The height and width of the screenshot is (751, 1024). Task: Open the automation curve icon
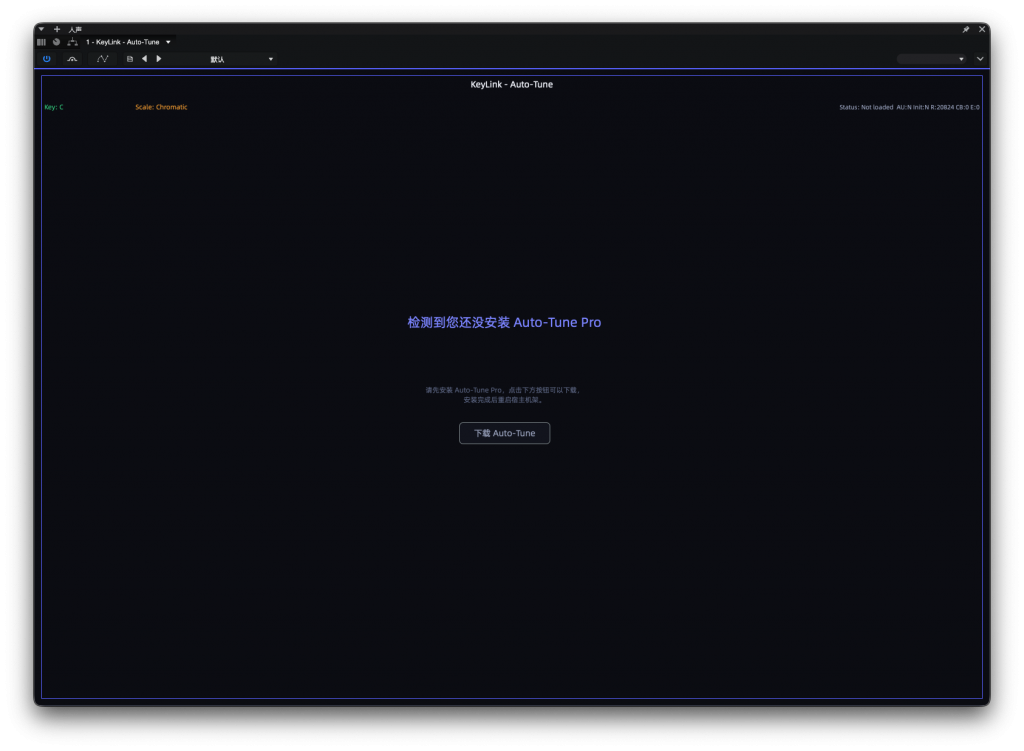tap(103, 59)
